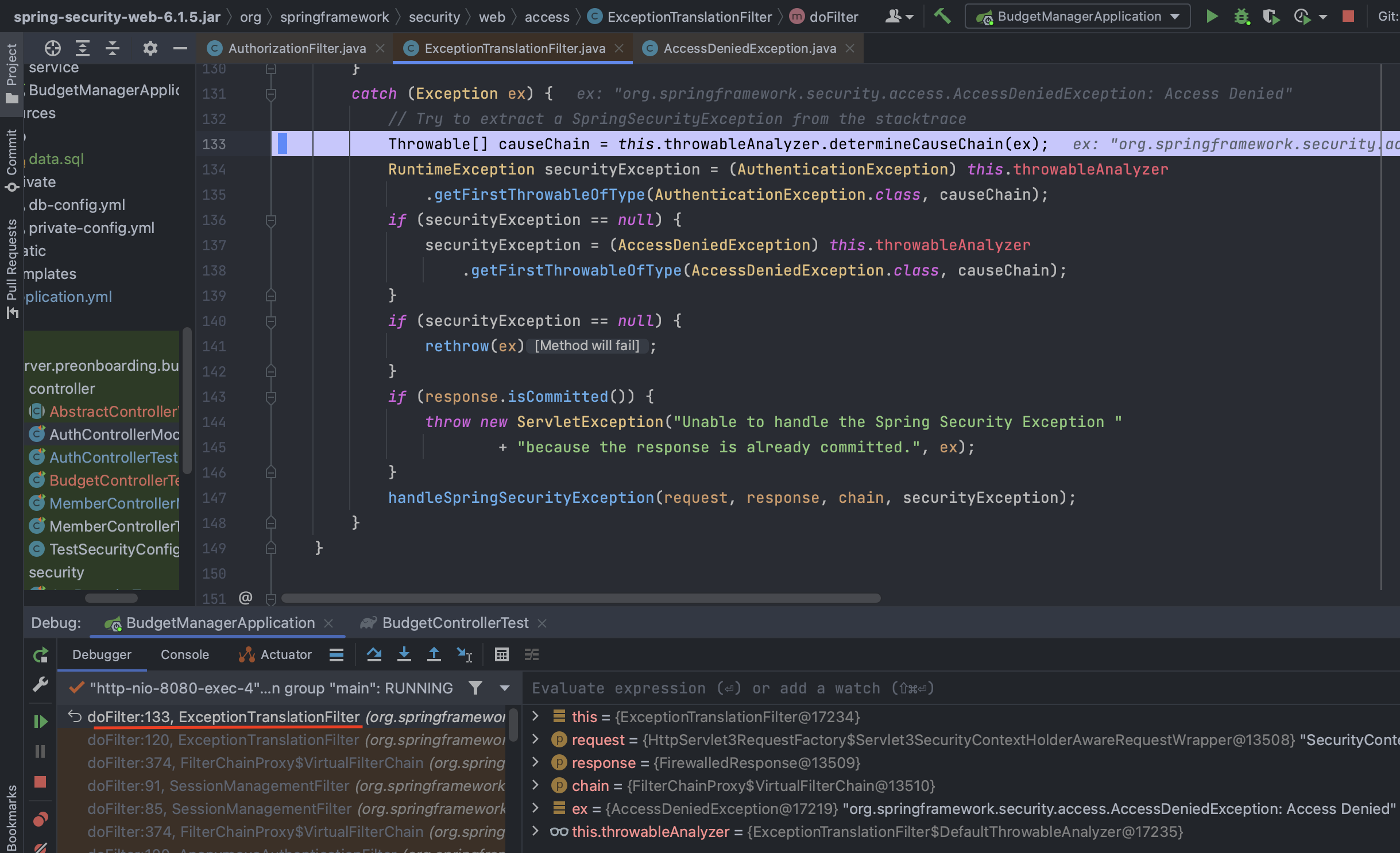Image resolution: width=1400 pixels, height=853 pixels.
Task: Click frames list vertical scrollbar
Action: pyautogui.click(x=513, y=724)
